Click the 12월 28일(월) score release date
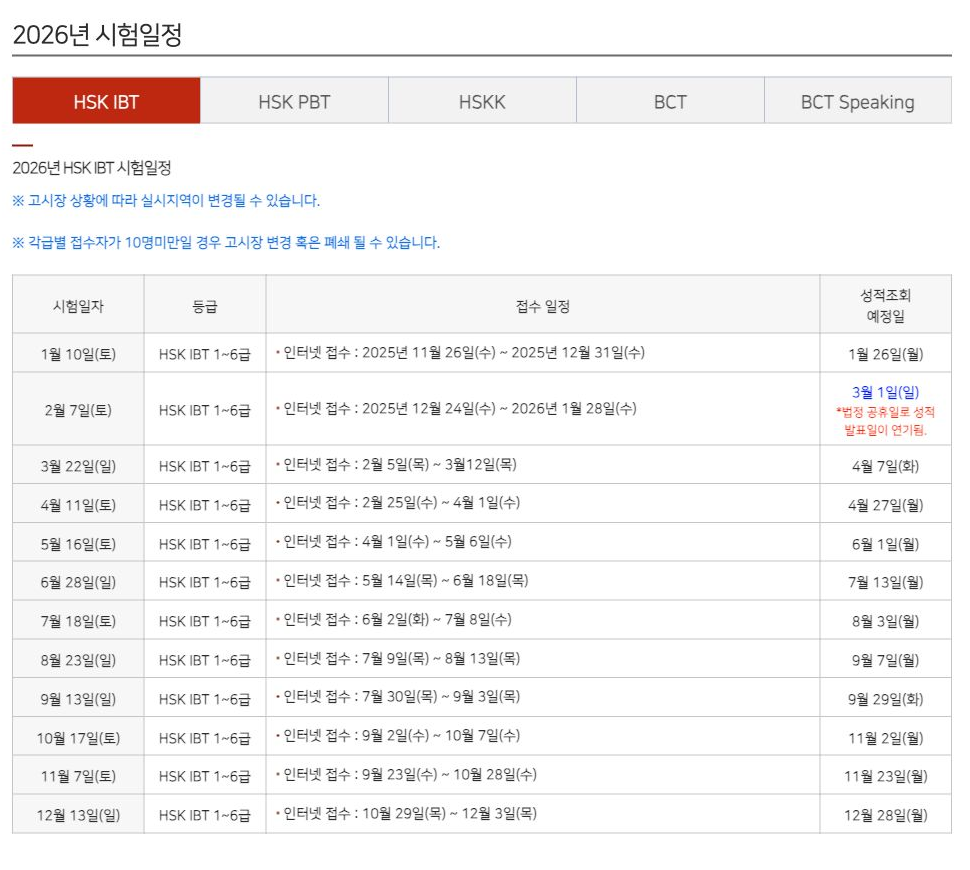Image resolution: width=970 pixels, height=870 pixels. tap(885, 815)
